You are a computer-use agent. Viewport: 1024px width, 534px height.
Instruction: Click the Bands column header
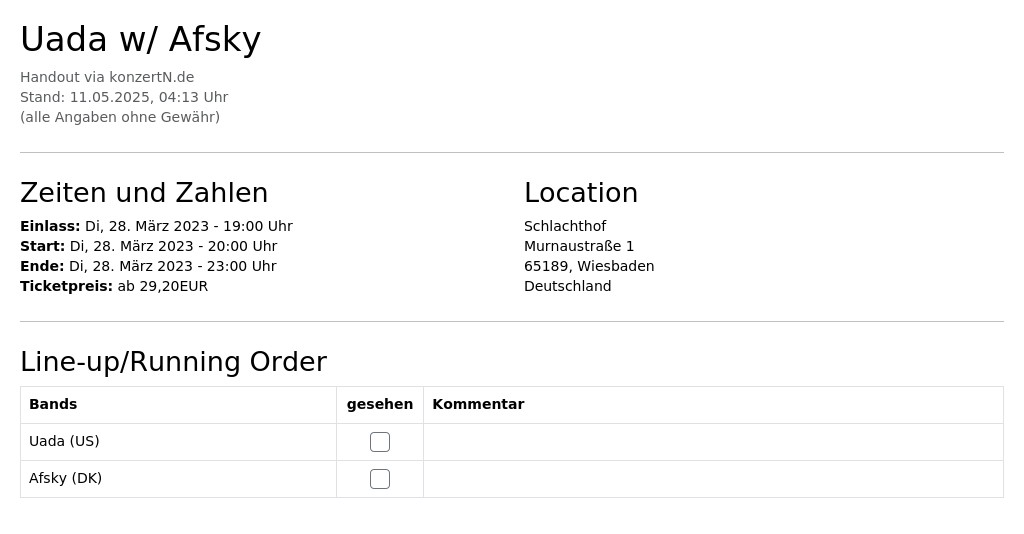tap(53, 404)
